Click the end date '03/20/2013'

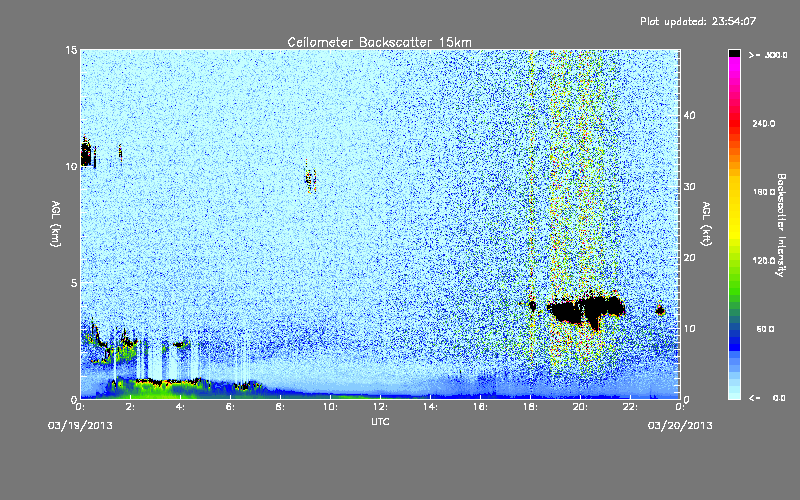(680, 426)
